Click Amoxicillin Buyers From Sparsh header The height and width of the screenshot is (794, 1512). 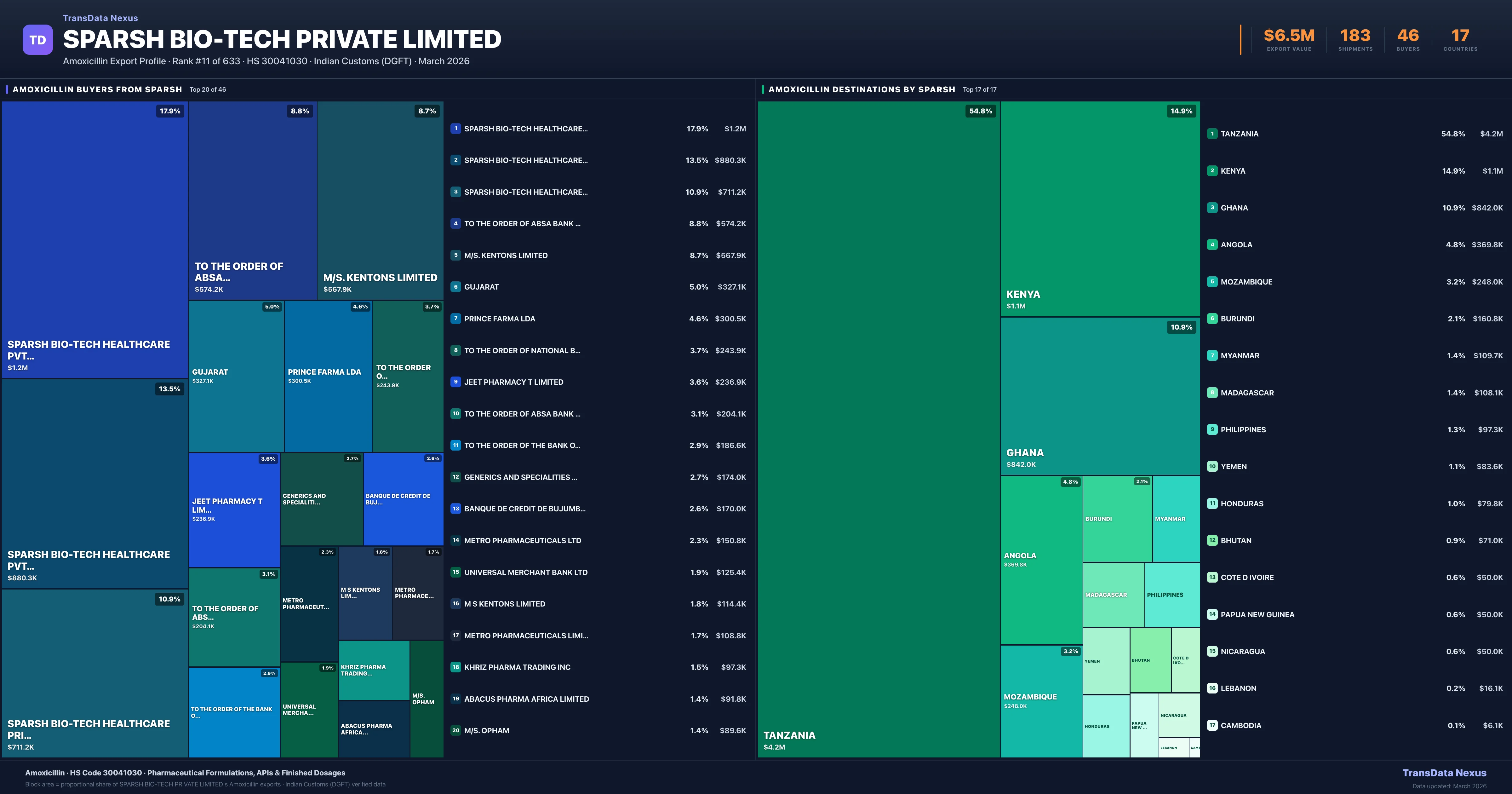pyautogui.click(x=97, y=90)
